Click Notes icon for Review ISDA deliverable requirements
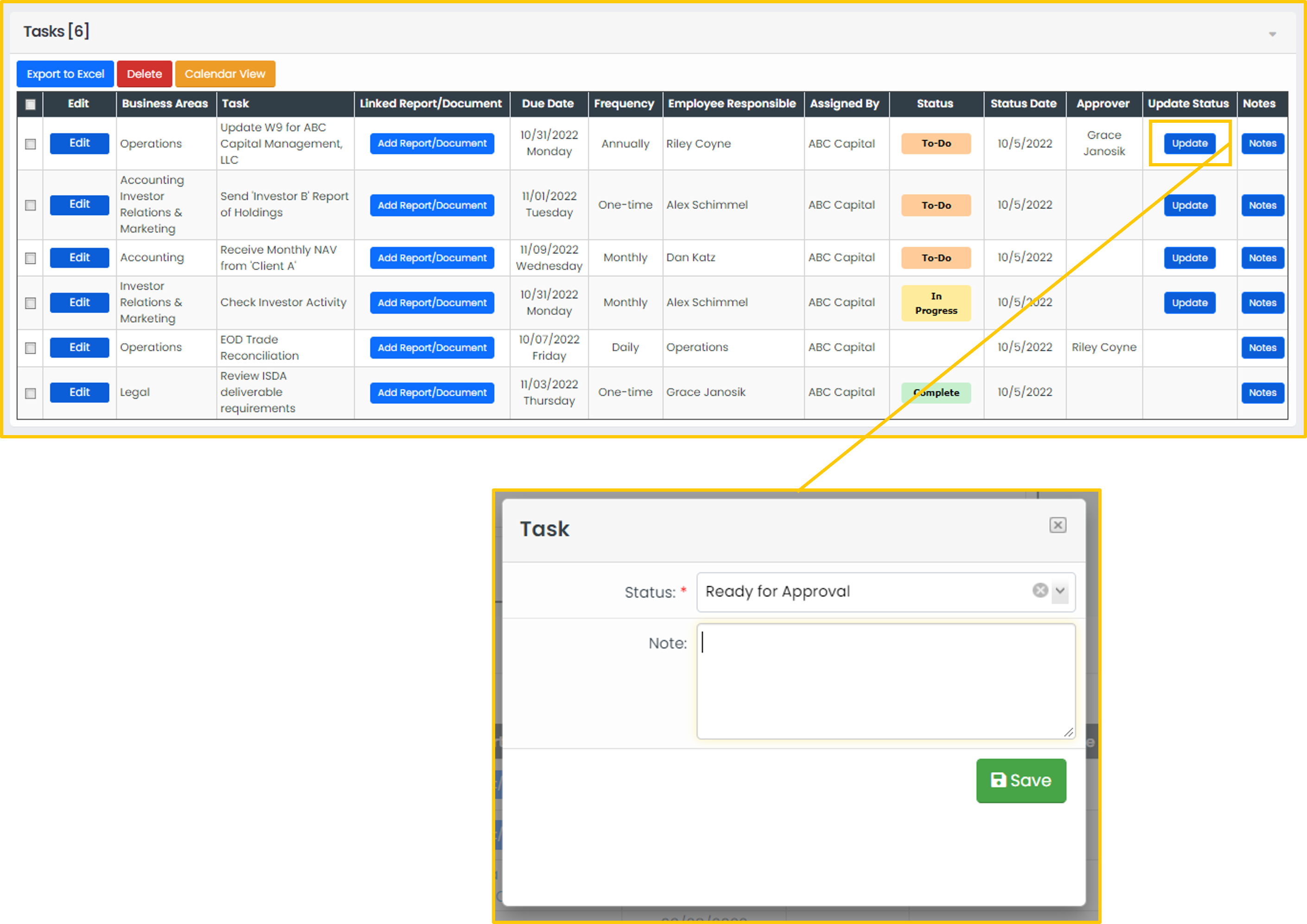The image size is (1307, 924). tap(1262, 392)
